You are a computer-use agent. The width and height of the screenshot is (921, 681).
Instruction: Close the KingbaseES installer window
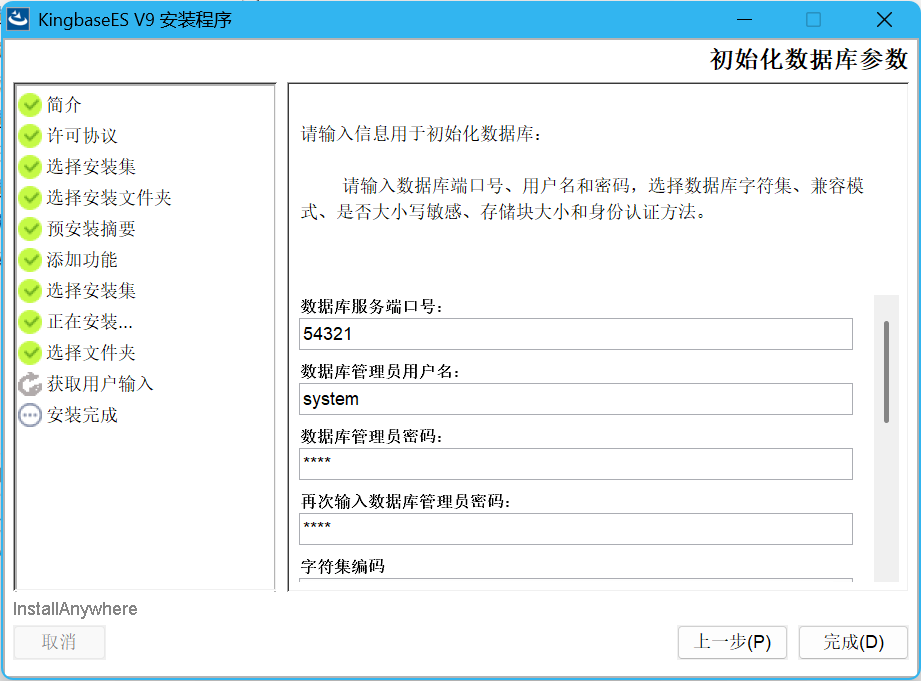884,19
